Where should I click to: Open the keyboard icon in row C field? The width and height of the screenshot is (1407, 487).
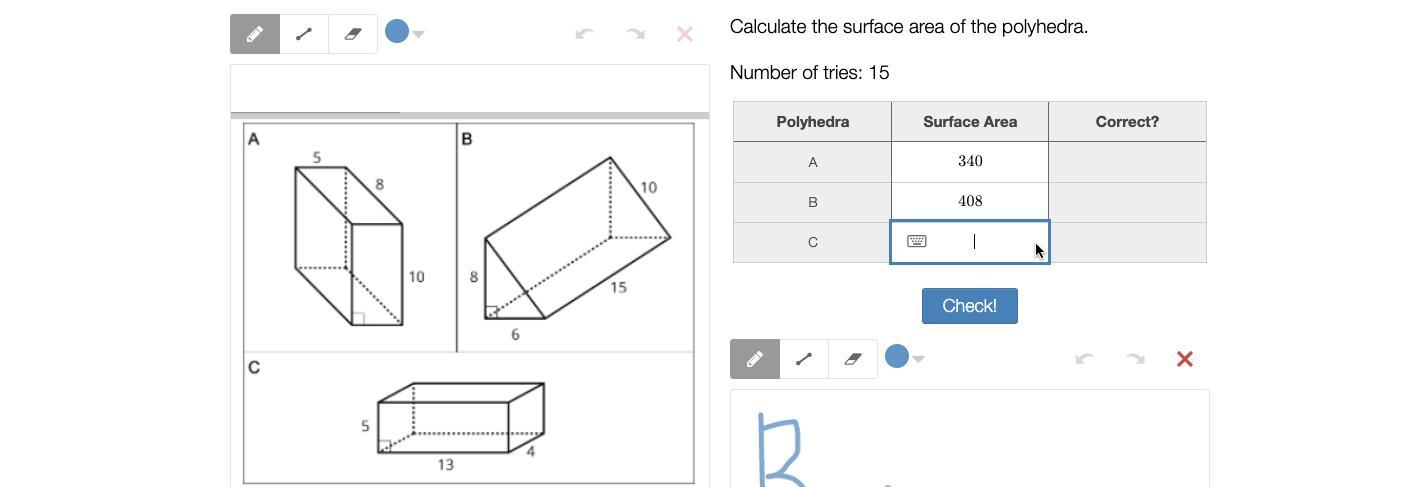click(917, 241)
